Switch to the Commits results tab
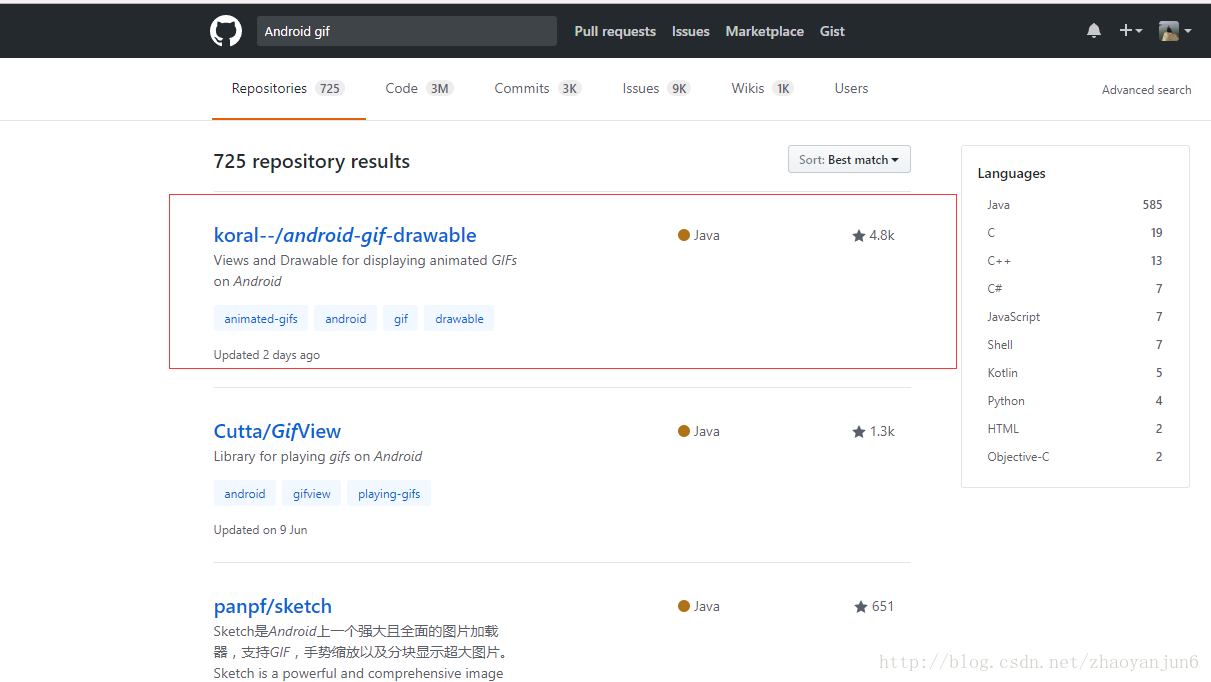This screenshot has width=1211, height=682. click(538, 89)
